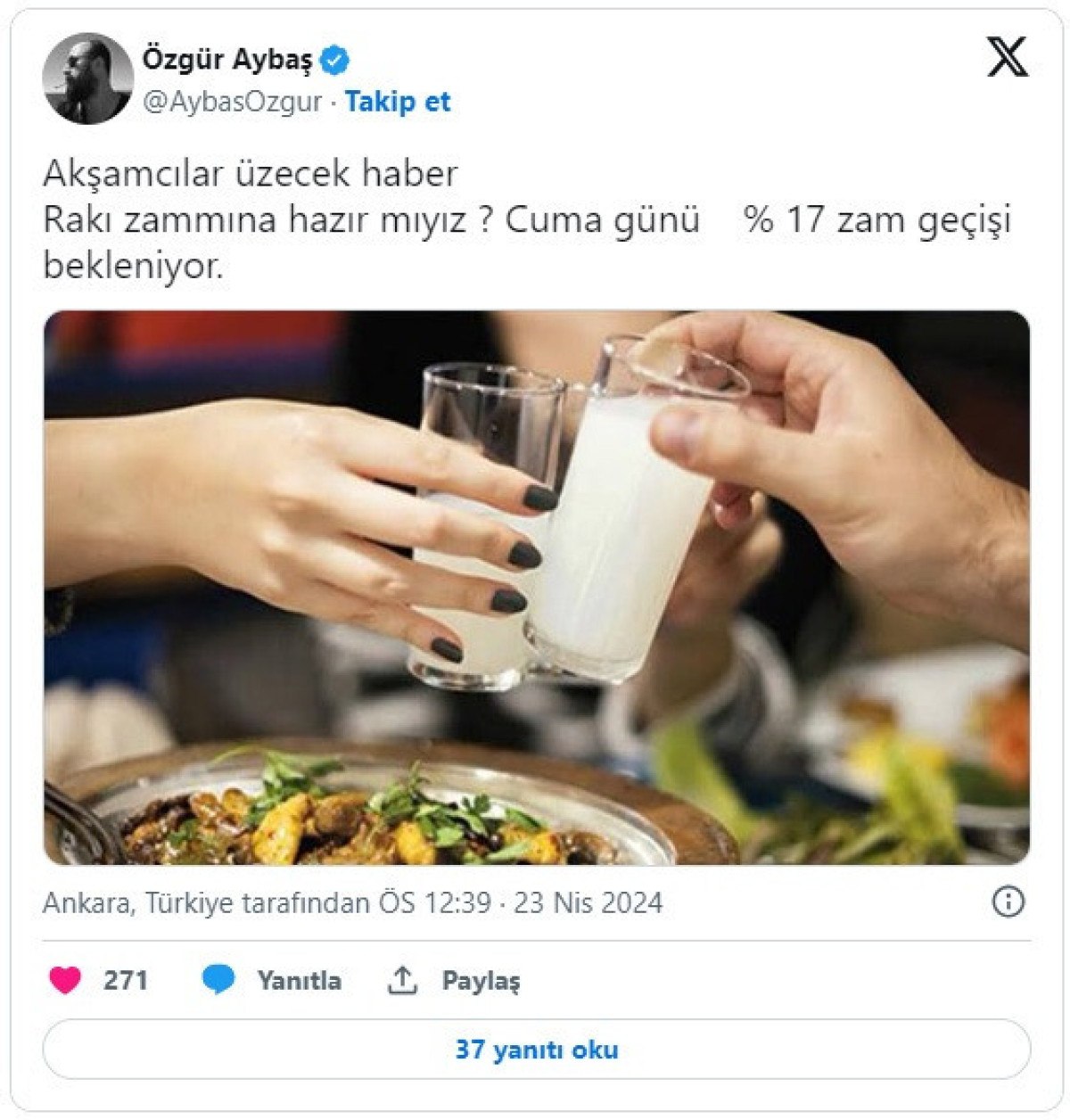Open the 23 Nis 2024 timestamp
The image size is (1070, 1120).
pyautogui.click(x=588, y=902)
